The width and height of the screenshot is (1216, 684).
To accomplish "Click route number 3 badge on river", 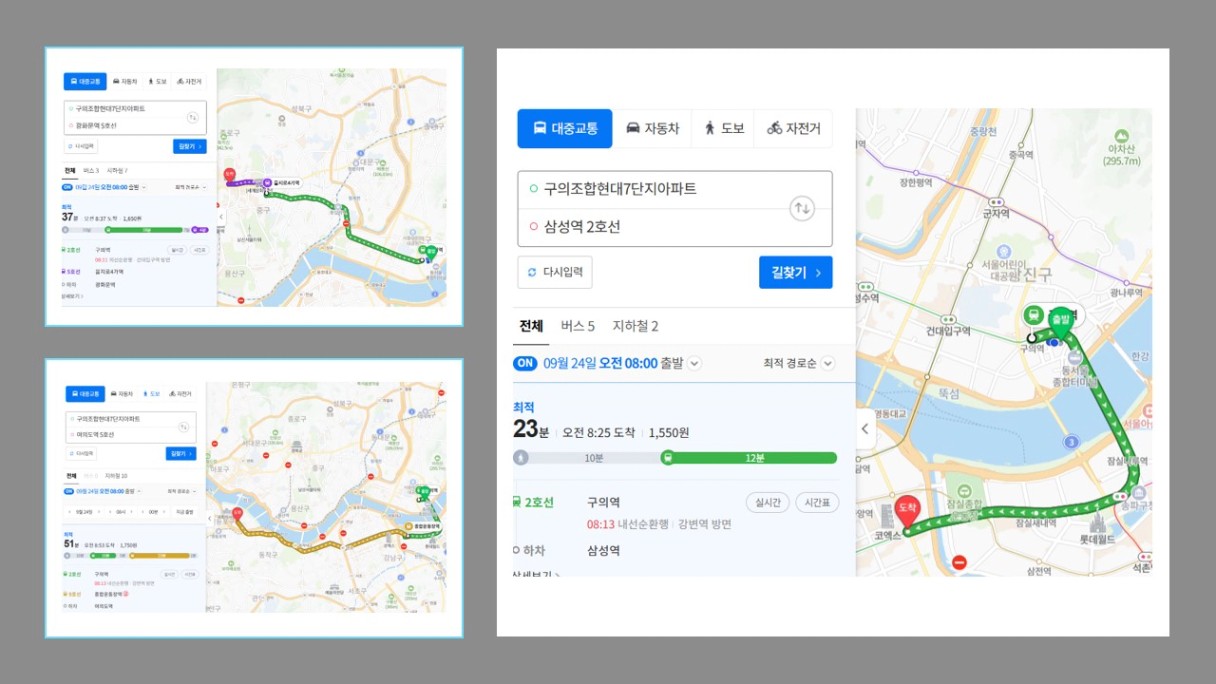I will (x=1072, y=441).
